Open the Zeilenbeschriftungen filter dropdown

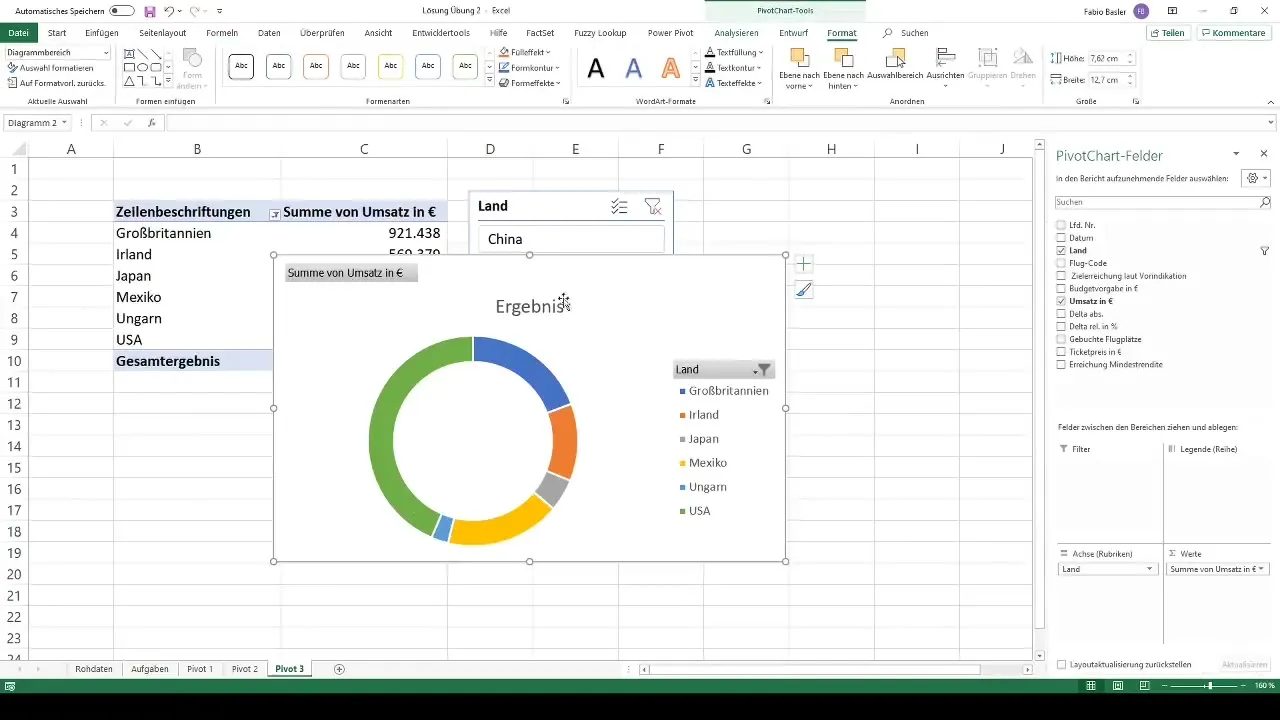[x=275, y=213]
